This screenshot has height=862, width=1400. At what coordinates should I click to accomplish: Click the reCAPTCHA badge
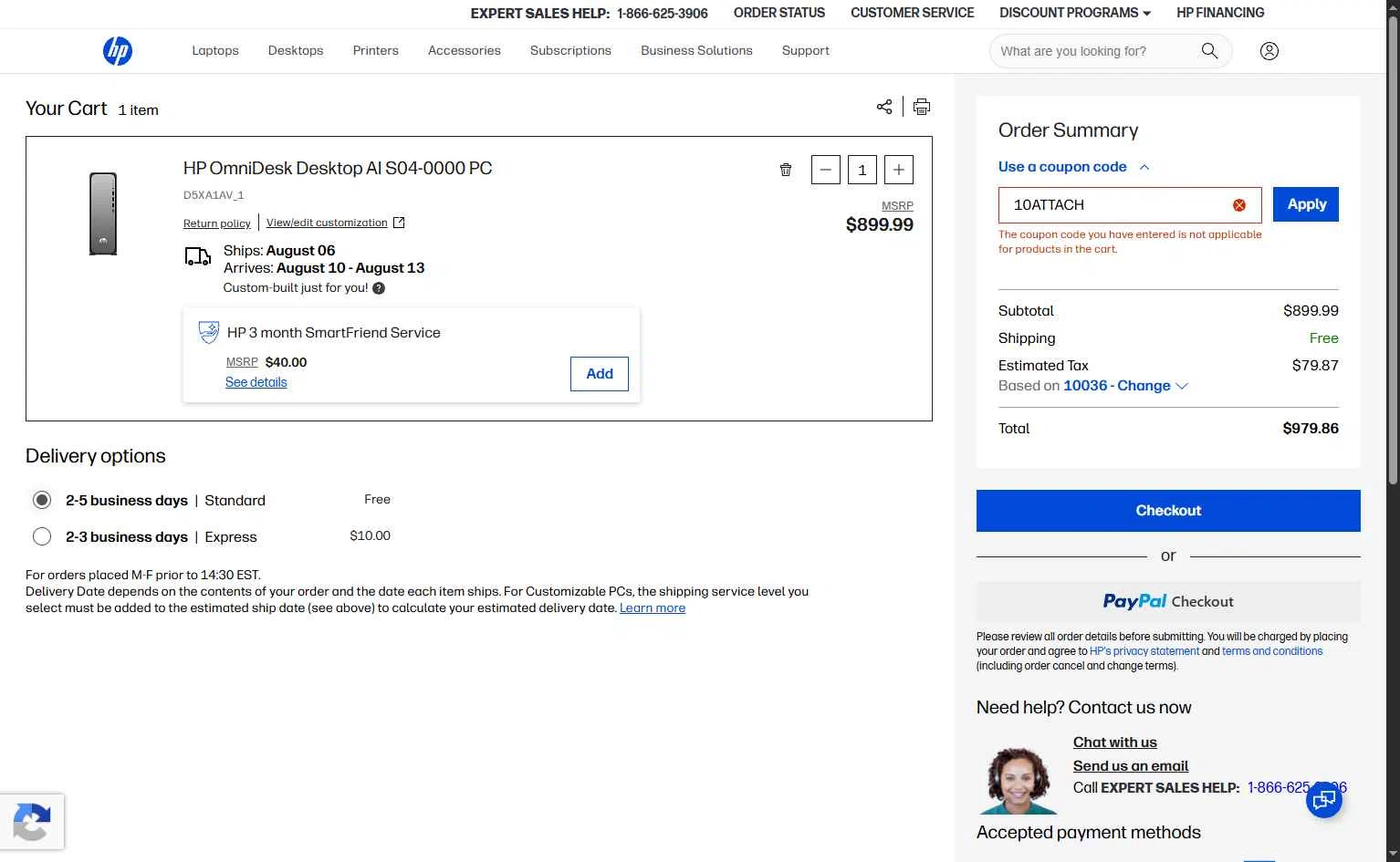(x=32, y=822)
